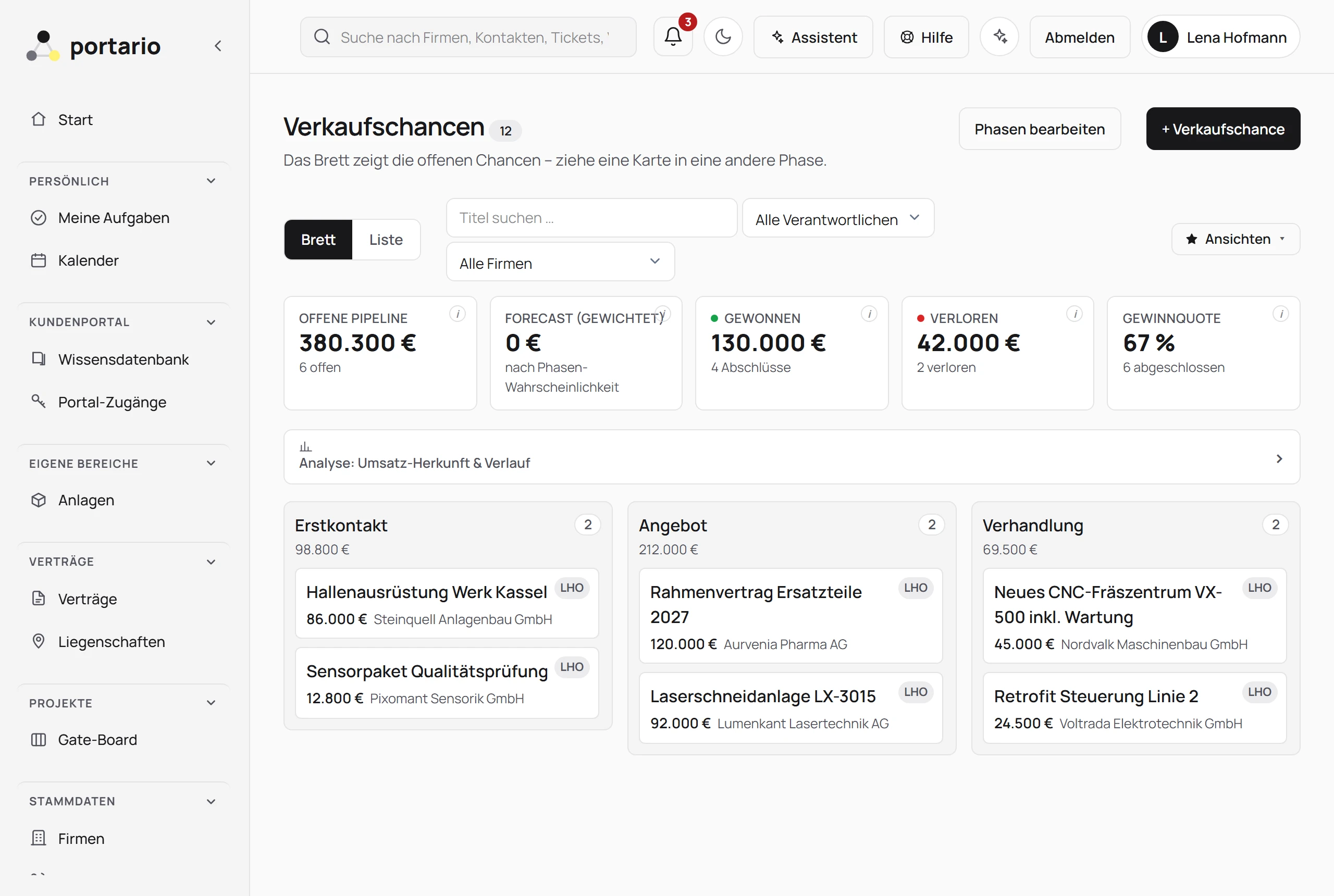Image resolution: width=1334 pixels, height=896 pixels.
Task: Show info for Offene Pipeline
Action: 457,314
